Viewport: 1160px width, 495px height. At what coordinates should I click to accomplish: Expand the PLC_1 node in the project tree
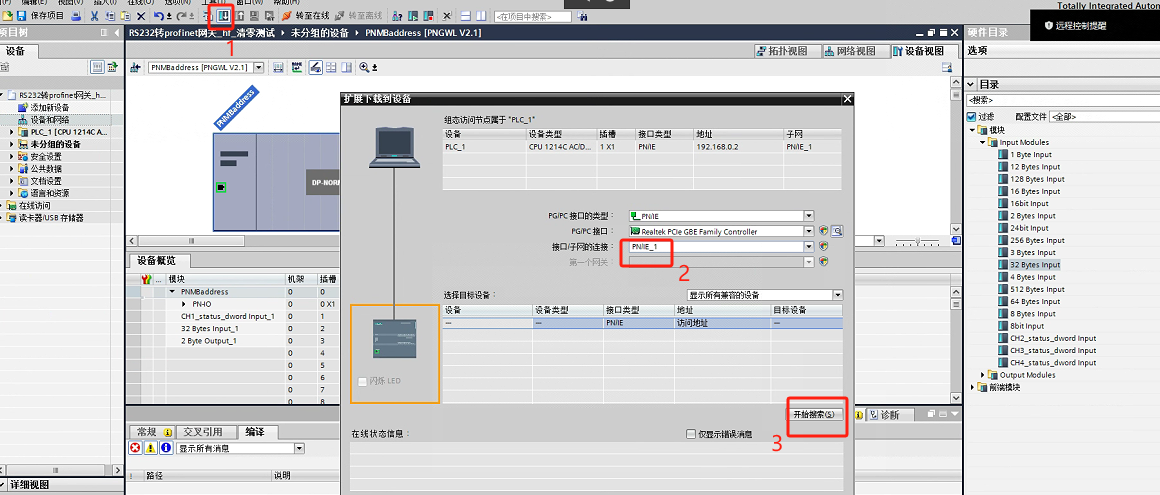click(13, 132)
